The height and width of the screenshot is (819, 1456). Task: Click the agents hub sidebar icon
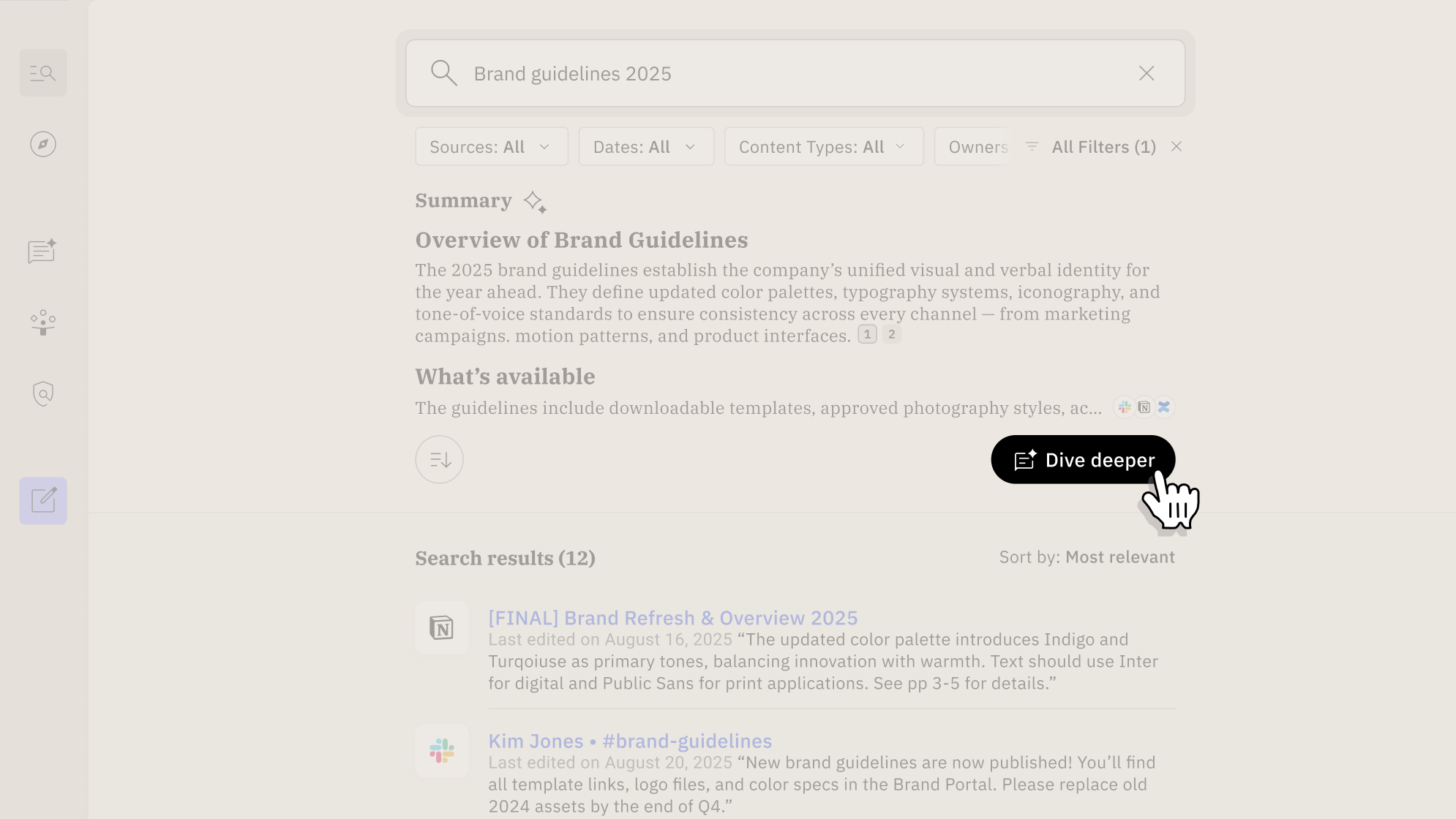42,322
